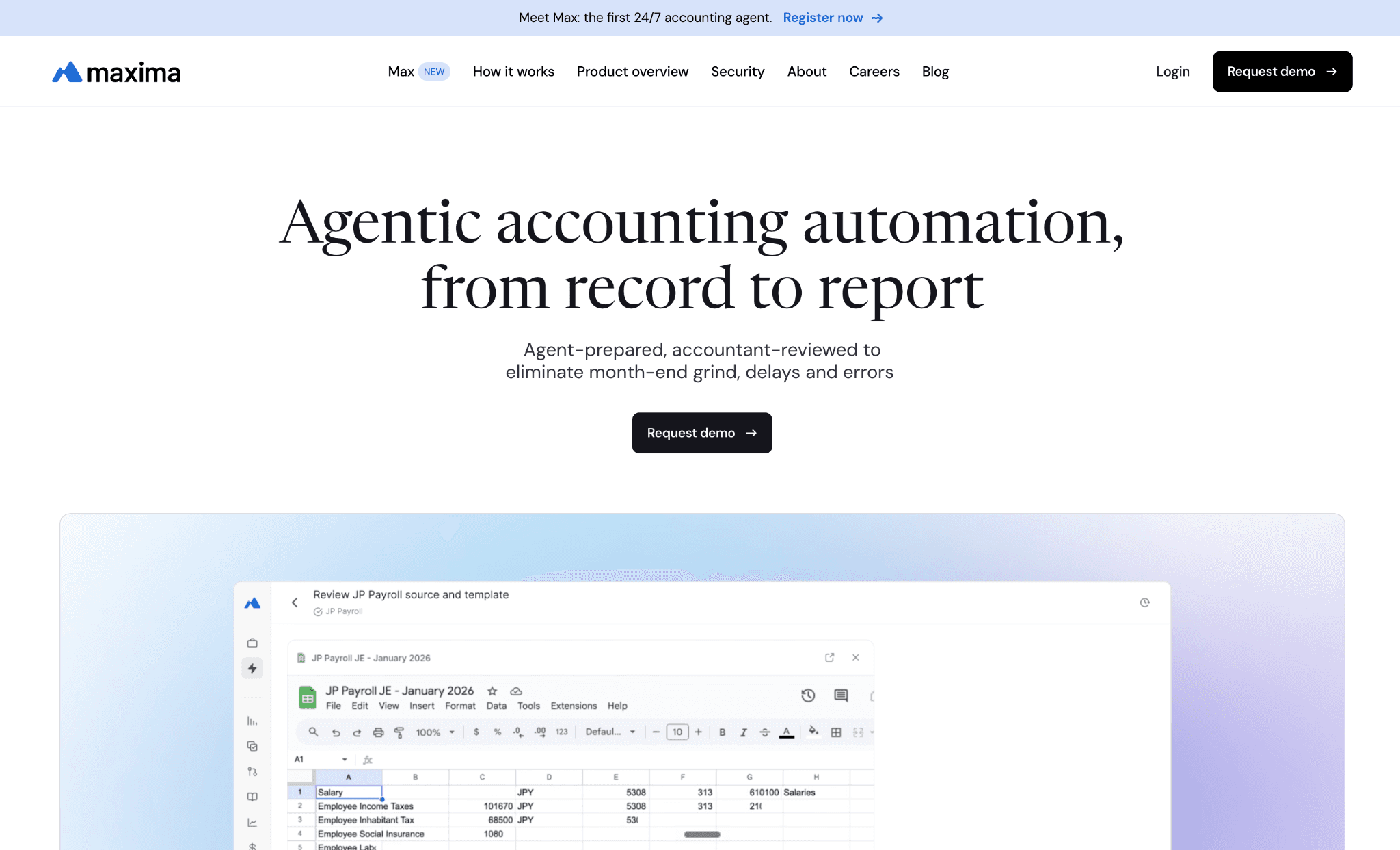Open the sheet in a new window
The width and height of the screenshot is (1400, 850).
[830, 657]
